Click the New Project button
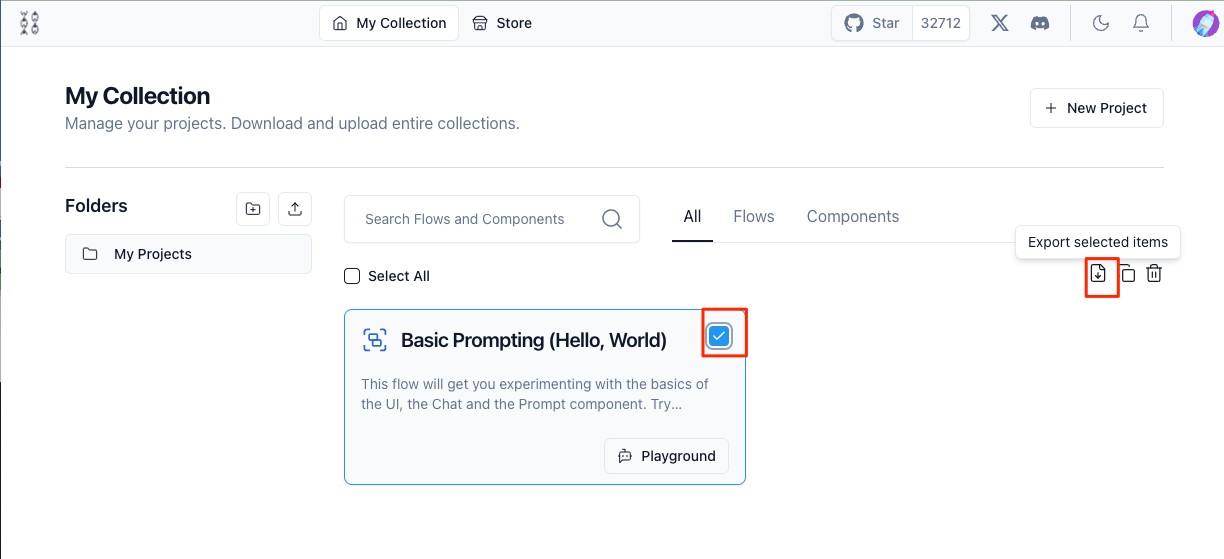The width and height of the screenshot is (1224, 559). click(1097, 108)
